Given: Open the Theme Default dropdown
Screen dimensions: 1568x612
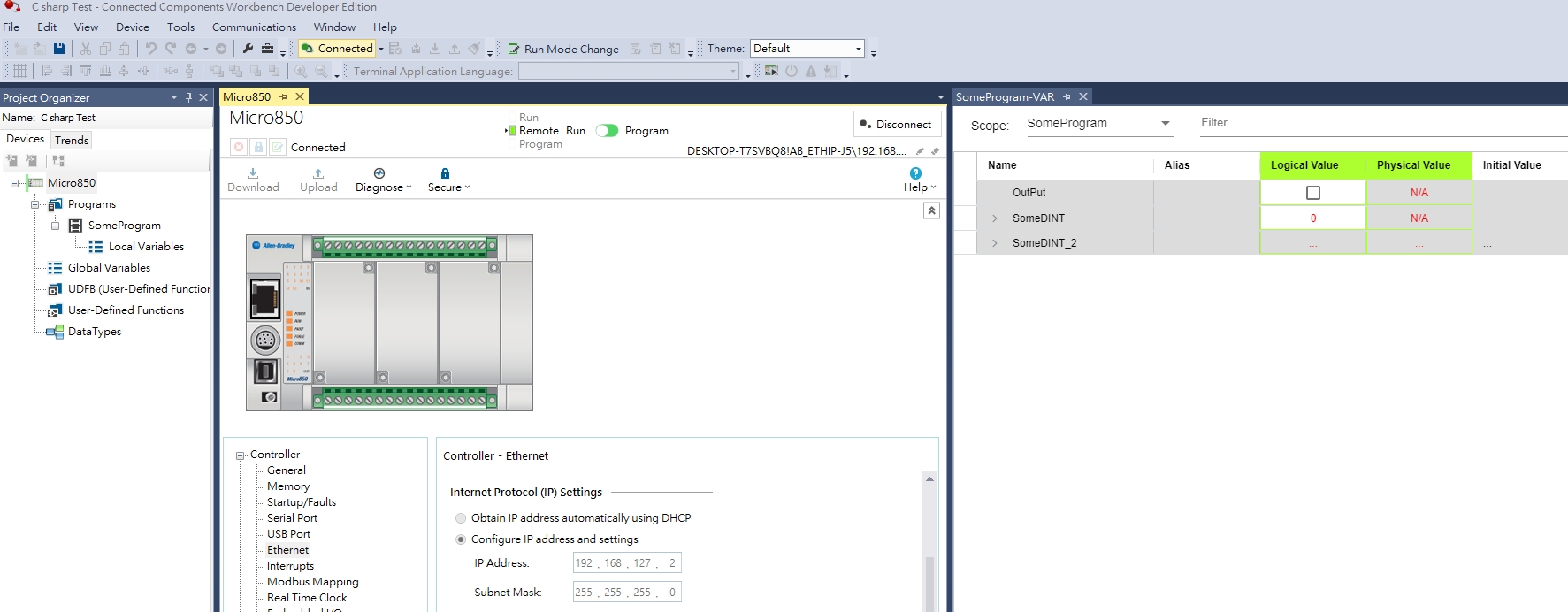Looking at the screenshot, I should pos(807,49).
